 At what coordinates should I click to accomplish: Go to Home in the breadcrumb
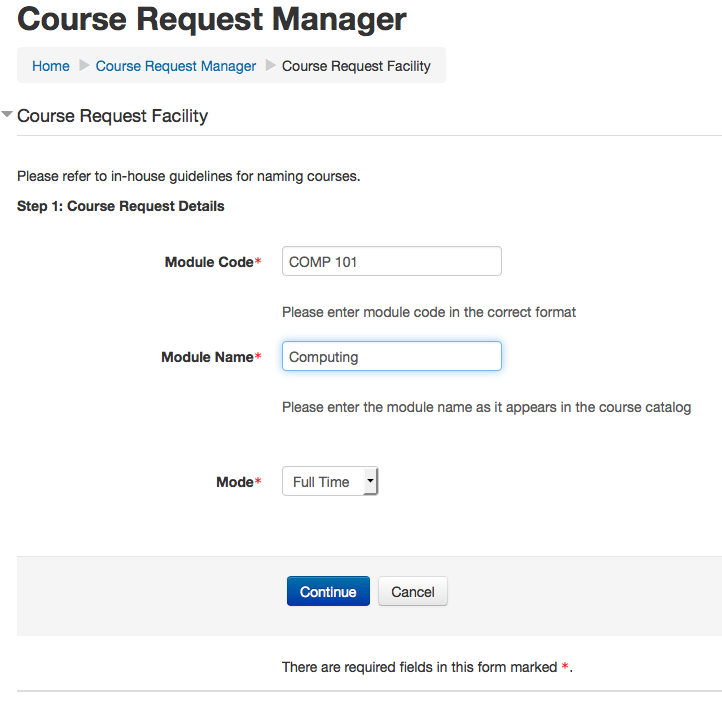pyautogui.click(x=51, y=66)
